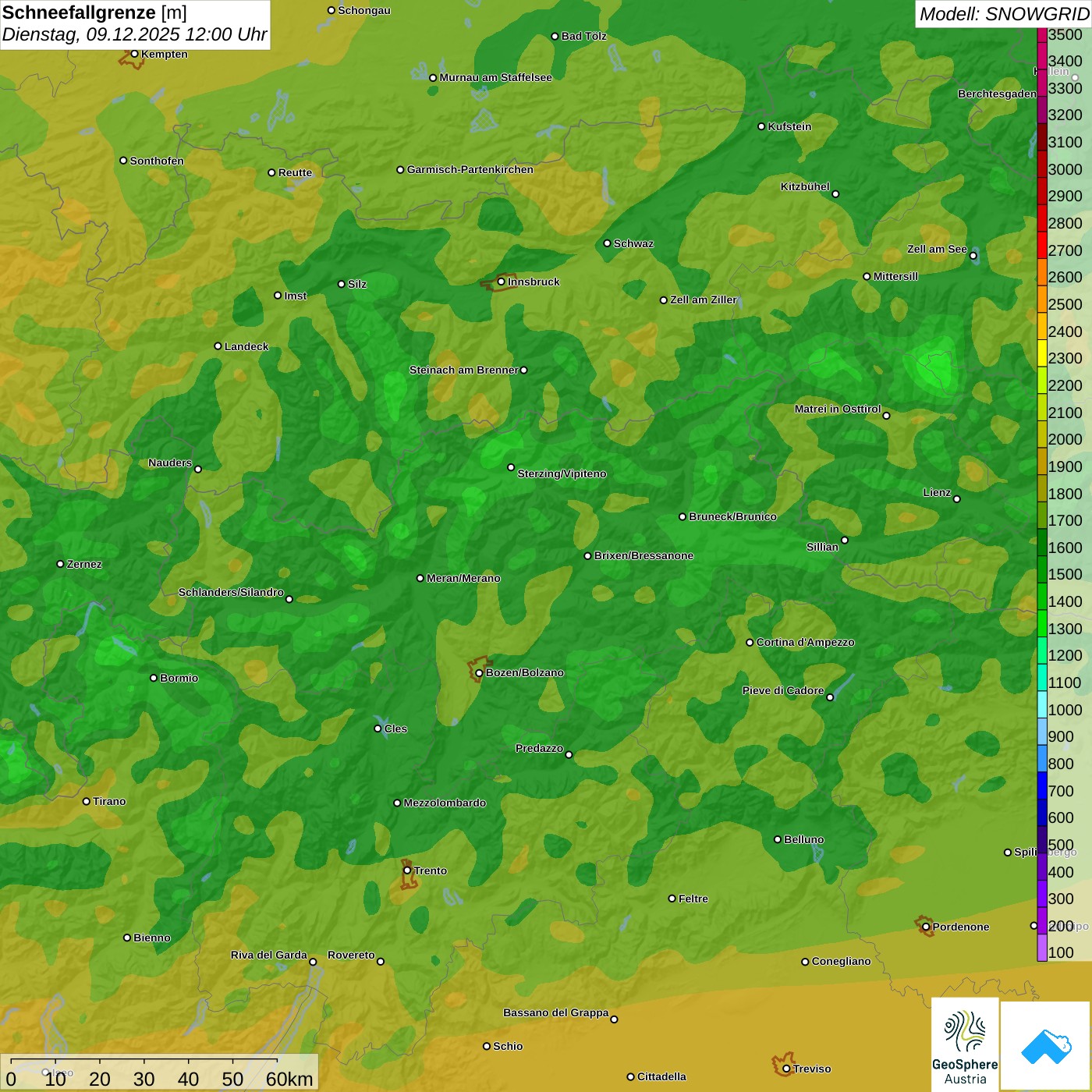Click the Kempten city marker
The width and height of the screenshot is (1092, 1092).
134,54
